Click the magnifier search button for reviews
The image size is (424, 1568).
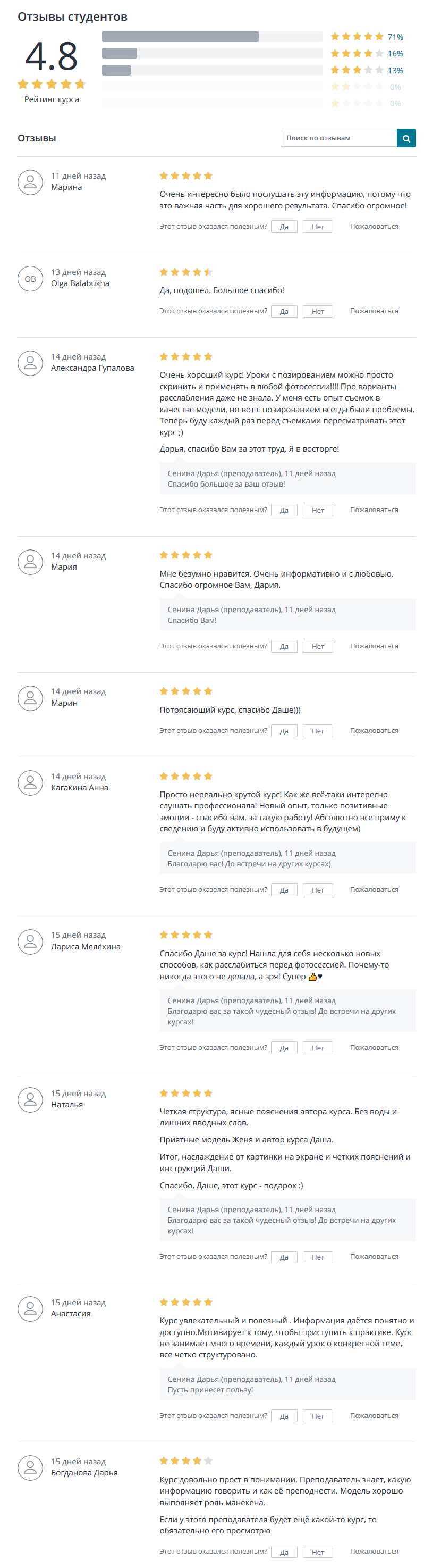[x=406, y=138]
